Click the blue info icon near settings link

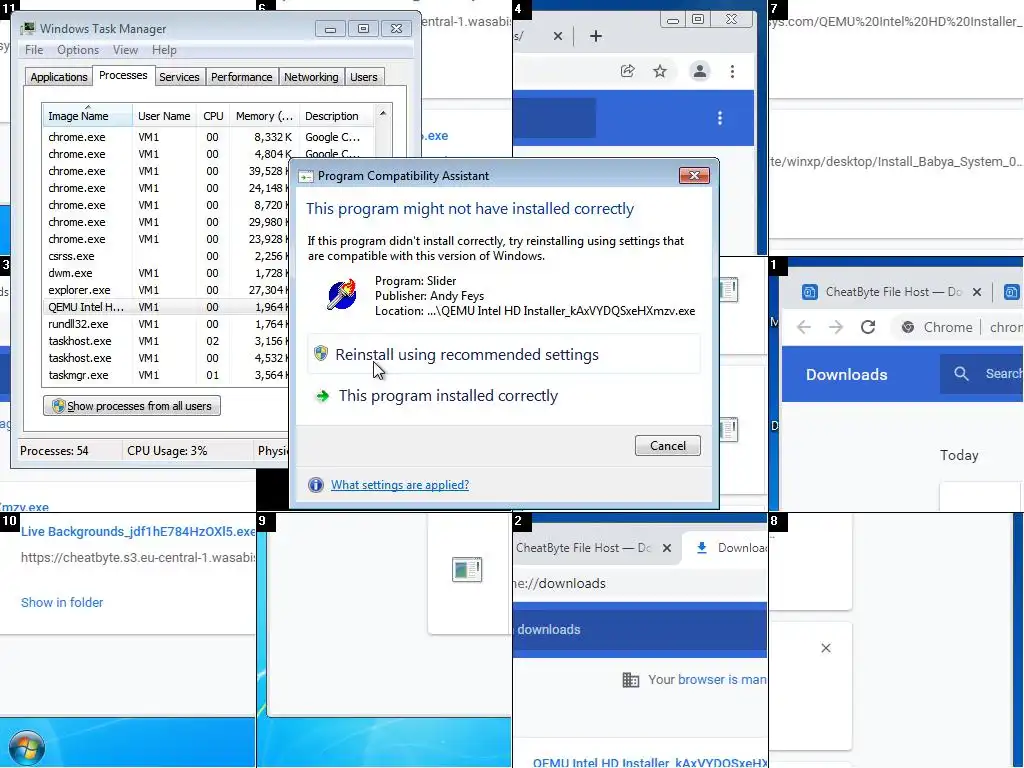(x=315, y=485)
